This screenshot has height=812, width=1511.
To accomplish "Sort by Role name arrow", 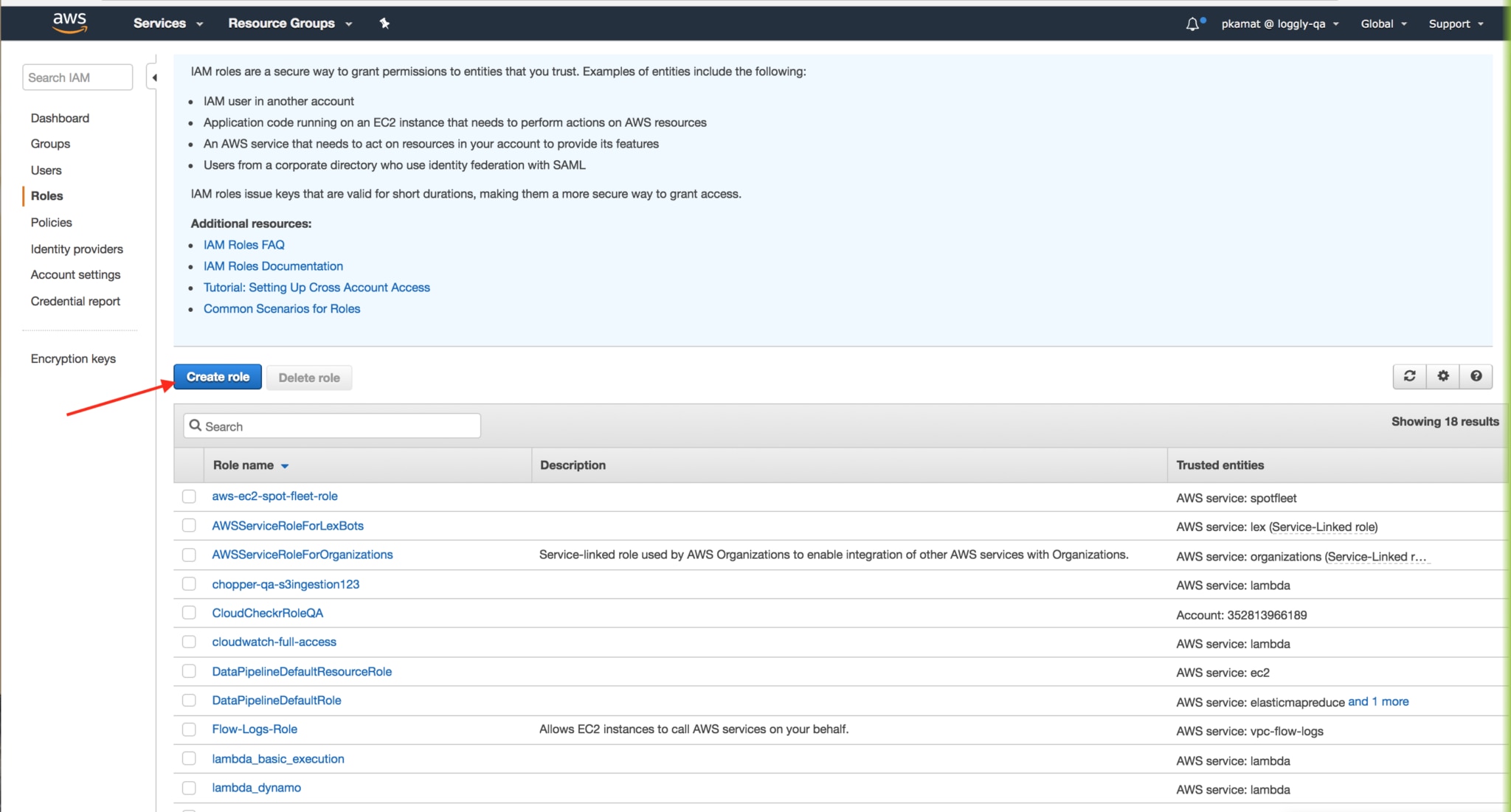I will pos(285,466).
